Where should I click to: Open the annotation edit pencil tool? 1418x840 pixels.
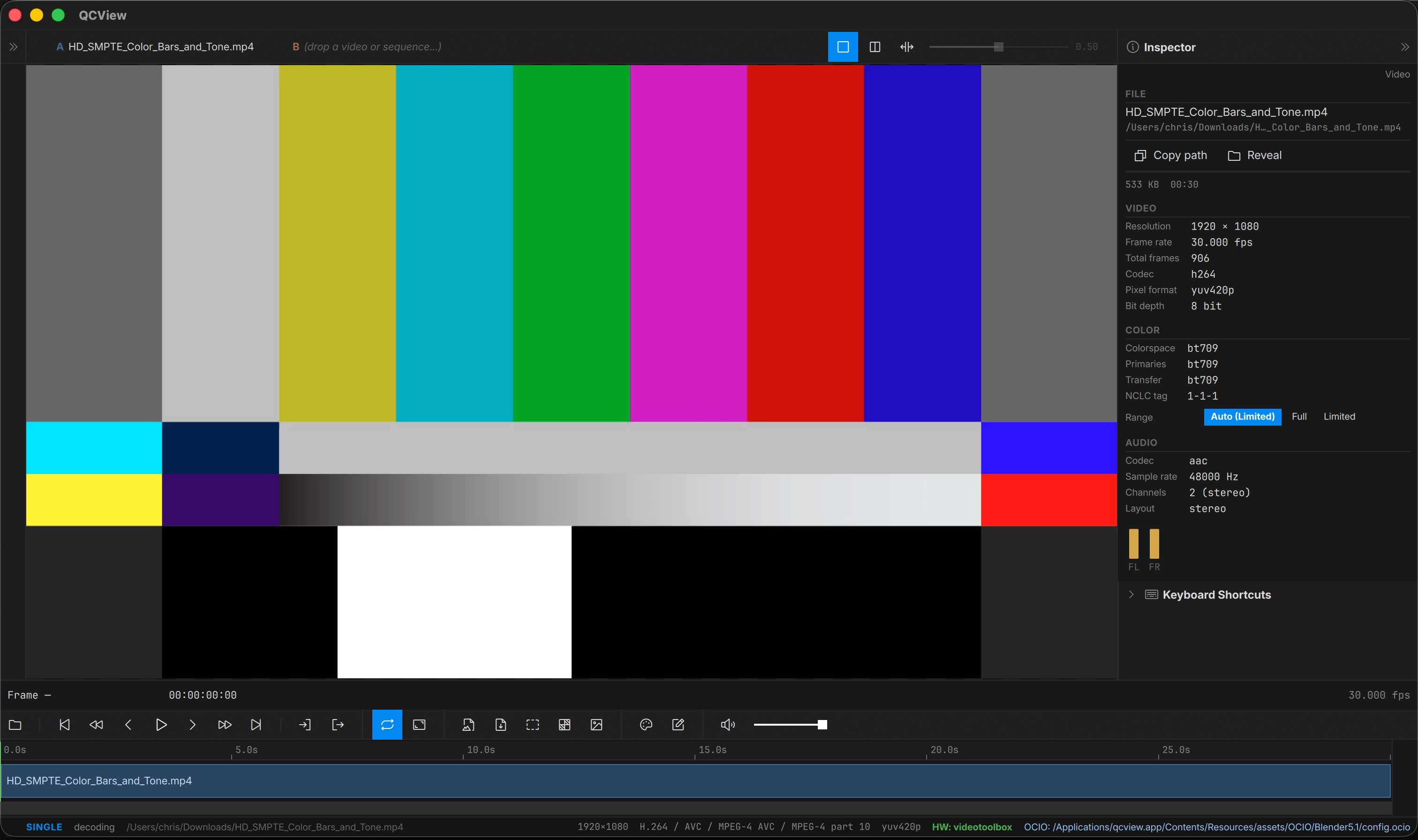tap(678, 725)
